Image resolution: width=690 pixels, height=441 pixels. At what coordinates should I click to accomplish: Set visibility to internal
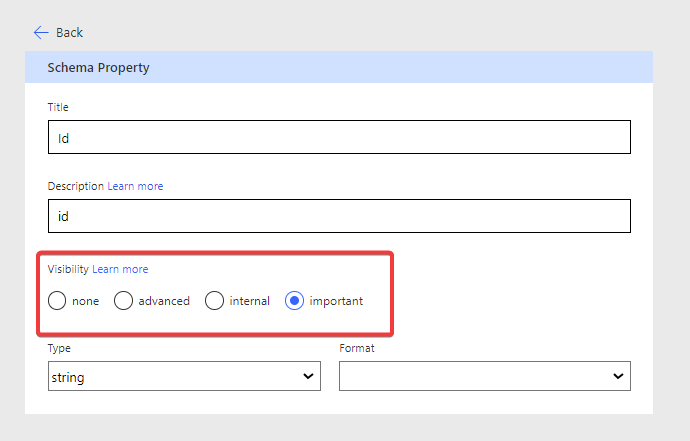215,301
